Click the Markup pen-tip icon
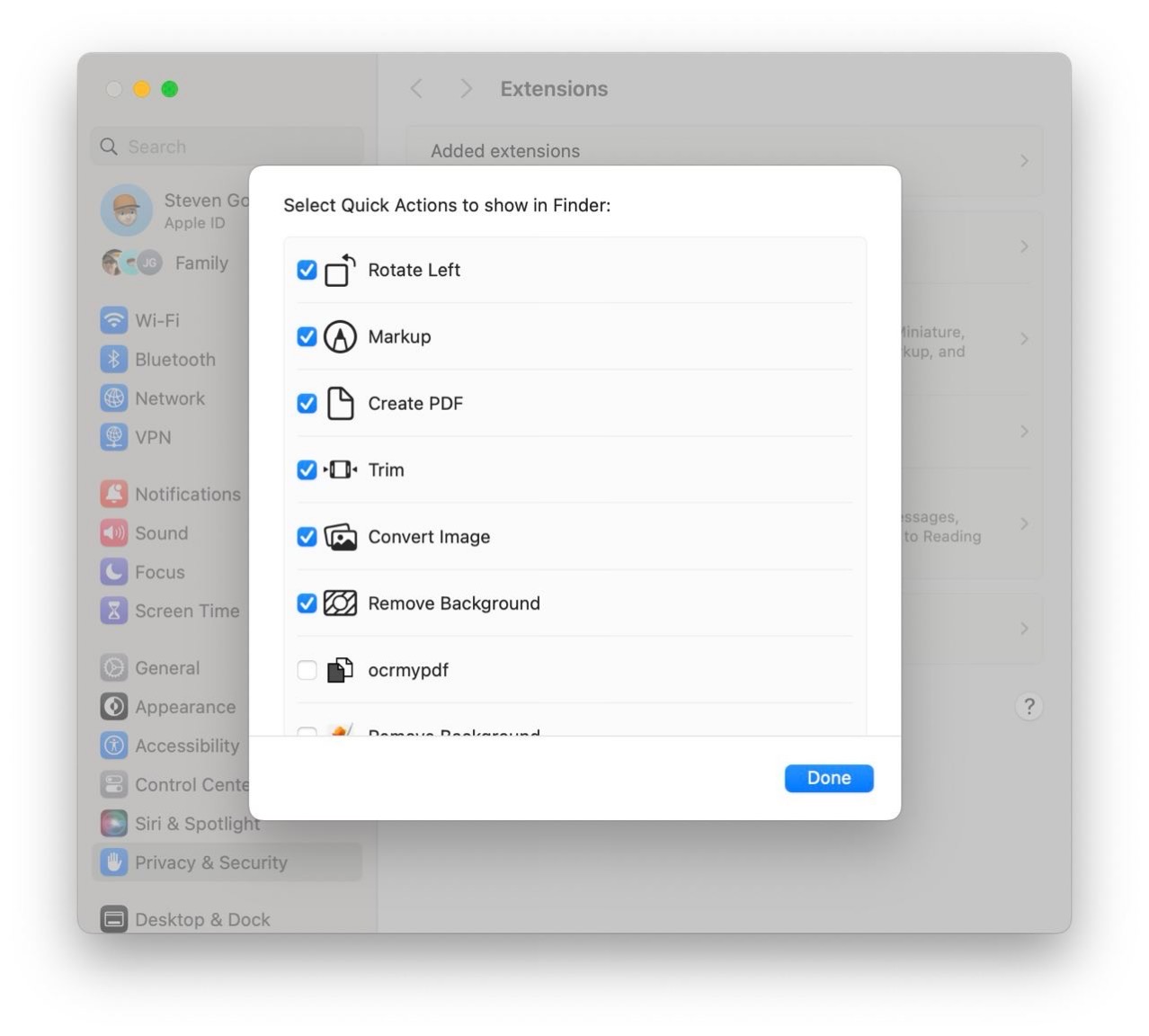Viewport: 1149px width, 1036px height. click(340, 336)
